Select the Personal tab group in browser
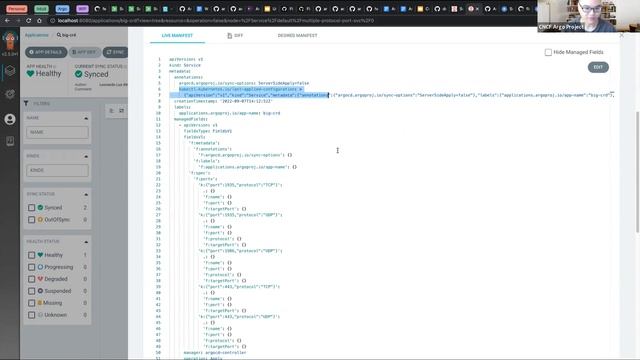Image resolution: width=640 pixels, height=360 pixels. pyautogui.click(x=17, y=9)
